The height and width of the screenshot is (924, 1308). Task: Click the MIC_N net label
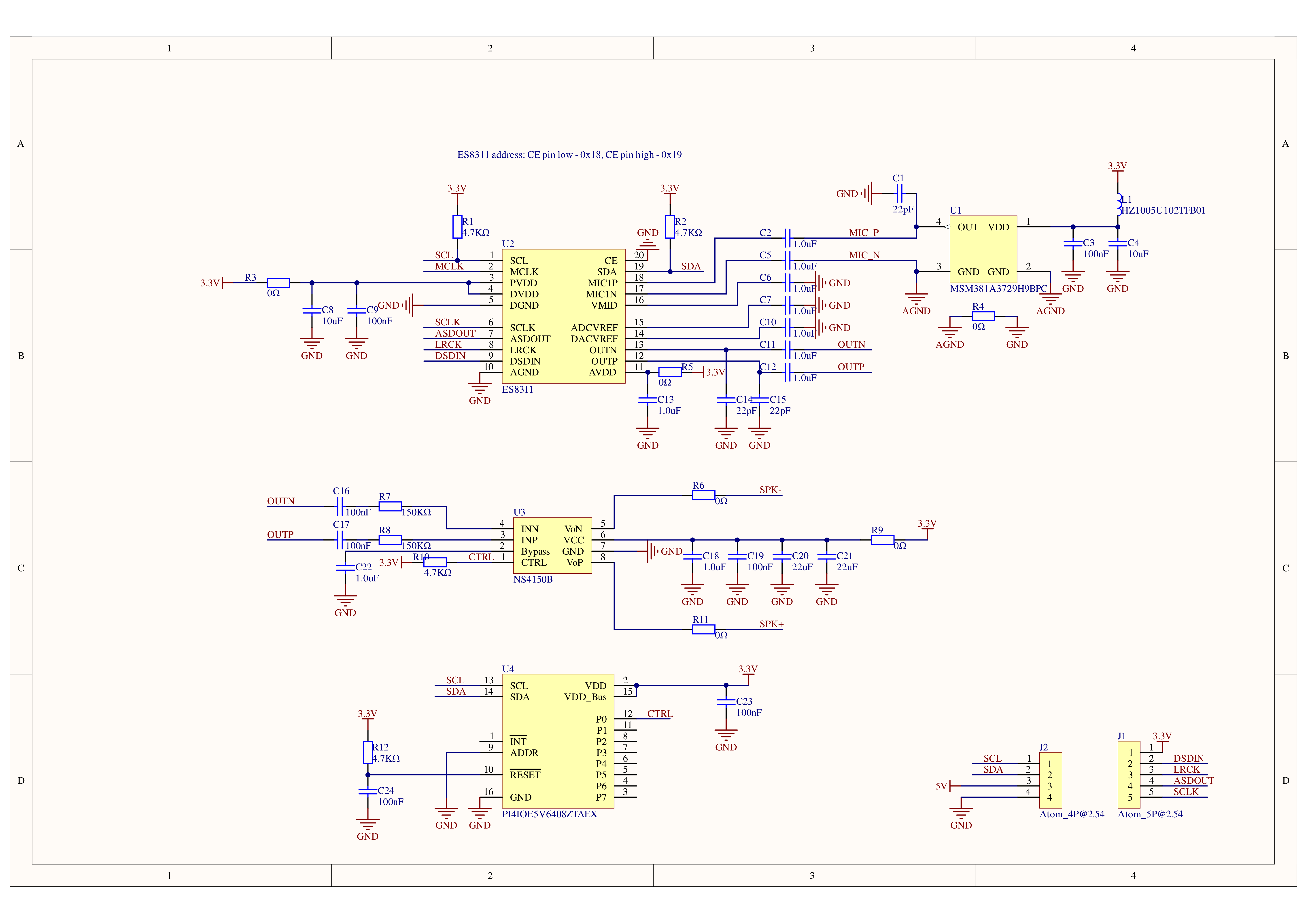[x=864, y=255]
